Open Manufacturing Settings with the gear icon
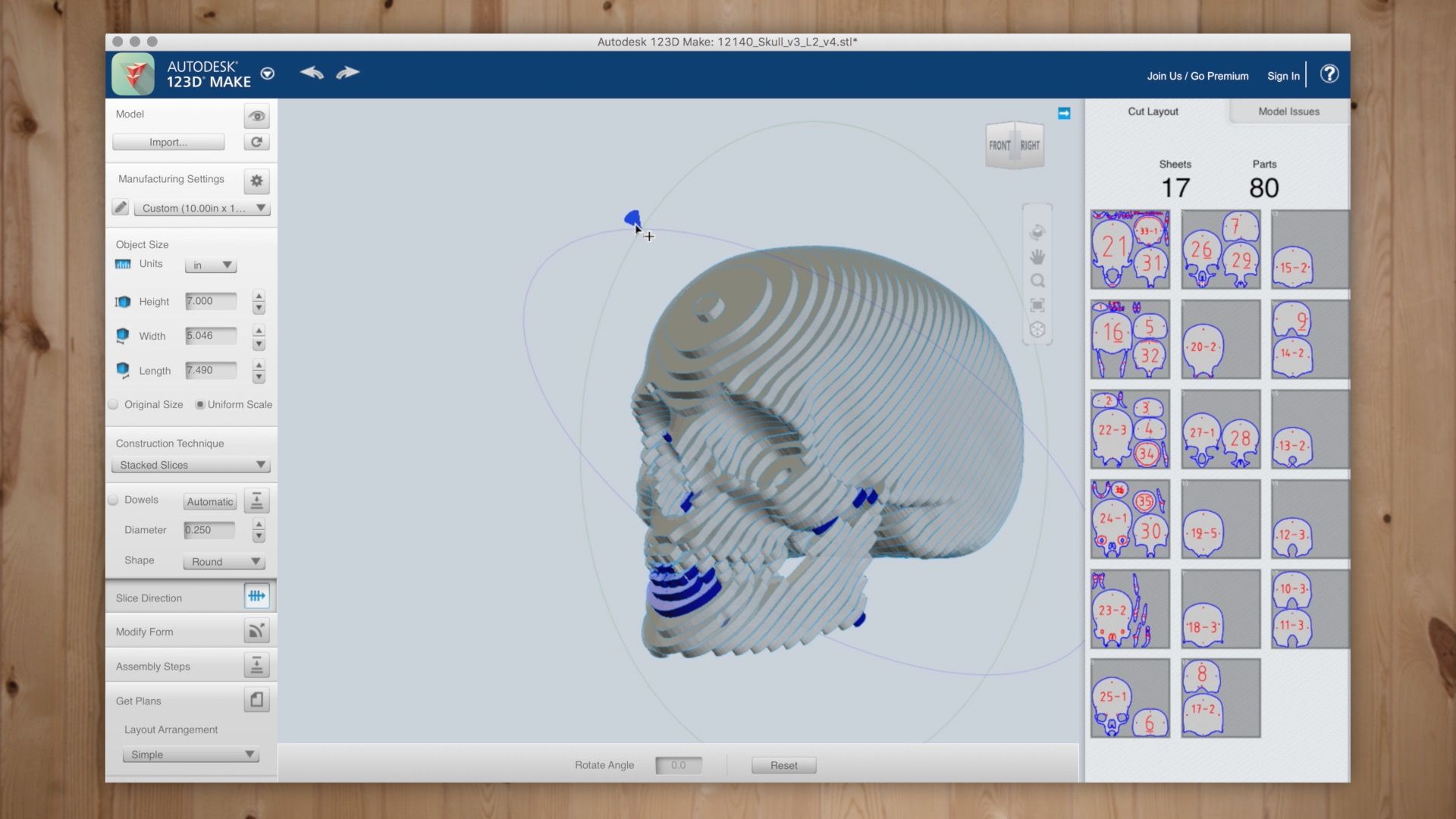Screen dimensions: 1456x819 pos(256,181)
